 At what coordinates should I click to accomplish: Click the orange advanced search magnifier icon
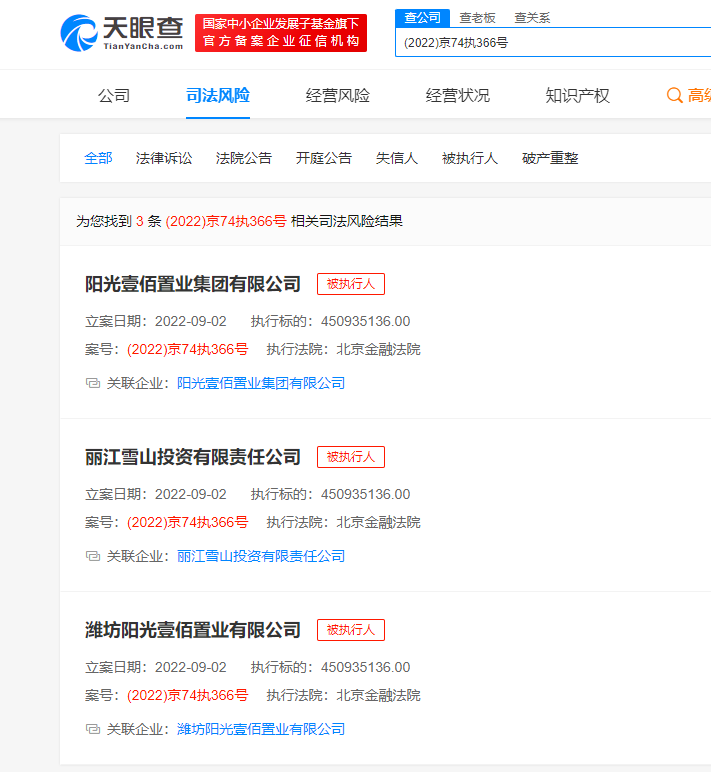coord(674,96)
